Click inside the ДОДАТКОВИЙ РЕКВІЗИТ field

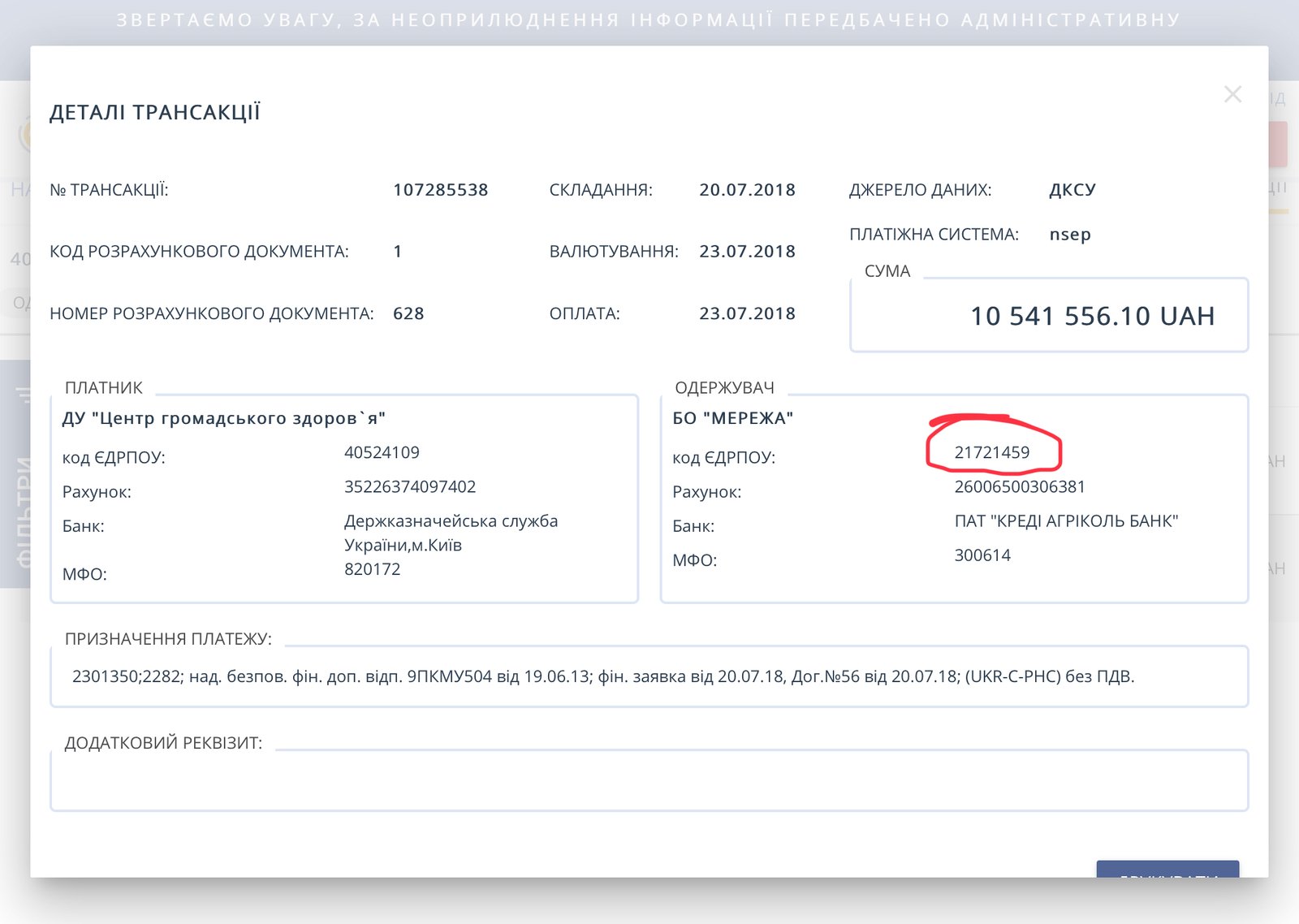pos(649,780)
